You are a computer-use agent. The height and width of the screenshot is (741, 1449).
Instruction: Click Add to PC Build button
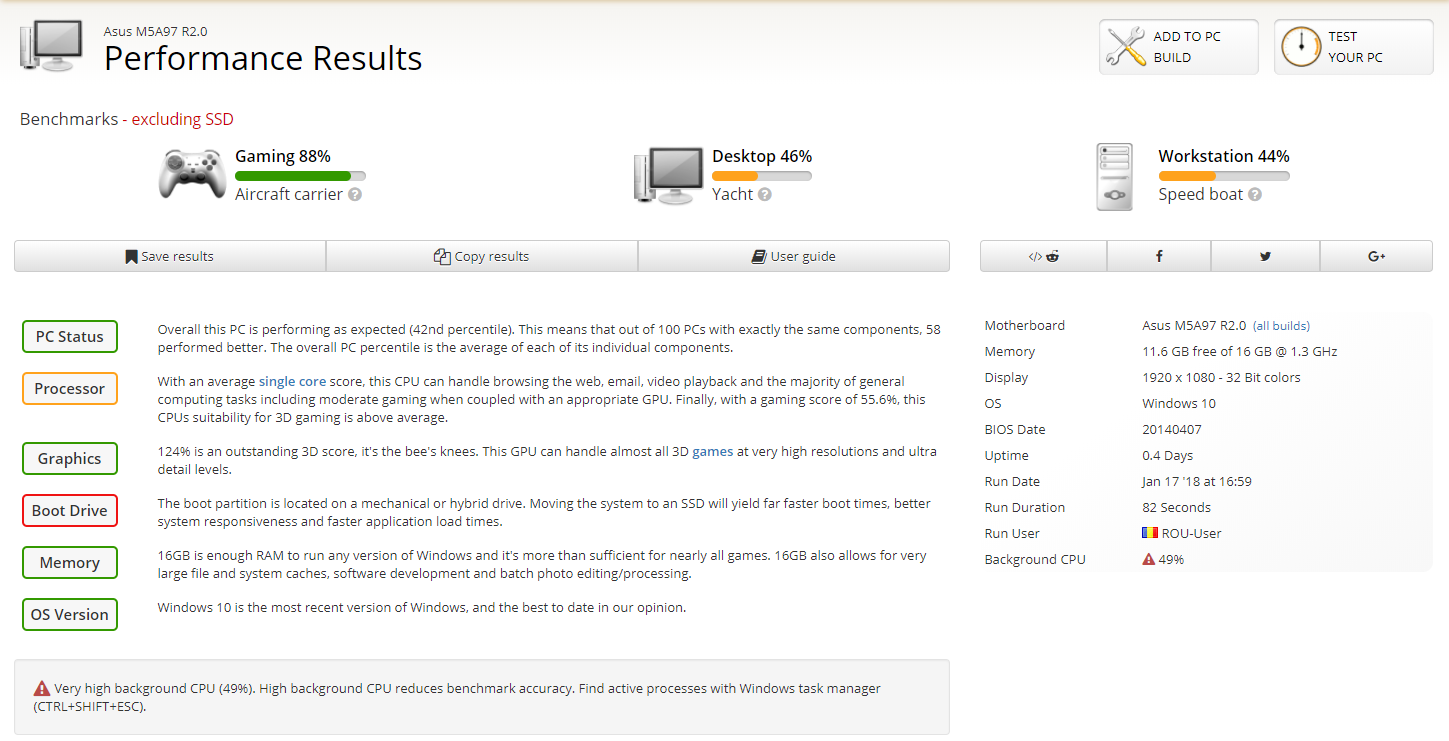point(1178,47)
